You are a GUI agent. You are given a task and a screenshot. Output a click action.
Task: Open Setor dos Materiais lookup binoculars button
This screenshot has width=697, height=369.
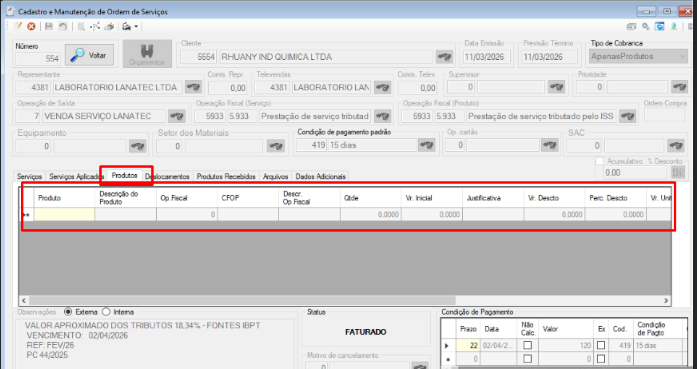[276, 145]
